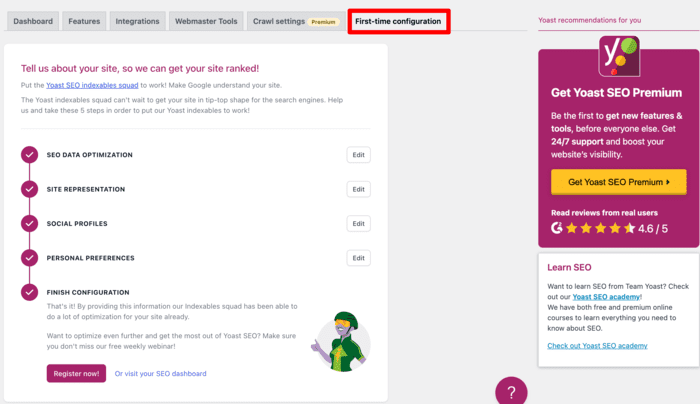Click the Learn SEO heading
This screenshot has width=700, height=404.
coord(569,267)
